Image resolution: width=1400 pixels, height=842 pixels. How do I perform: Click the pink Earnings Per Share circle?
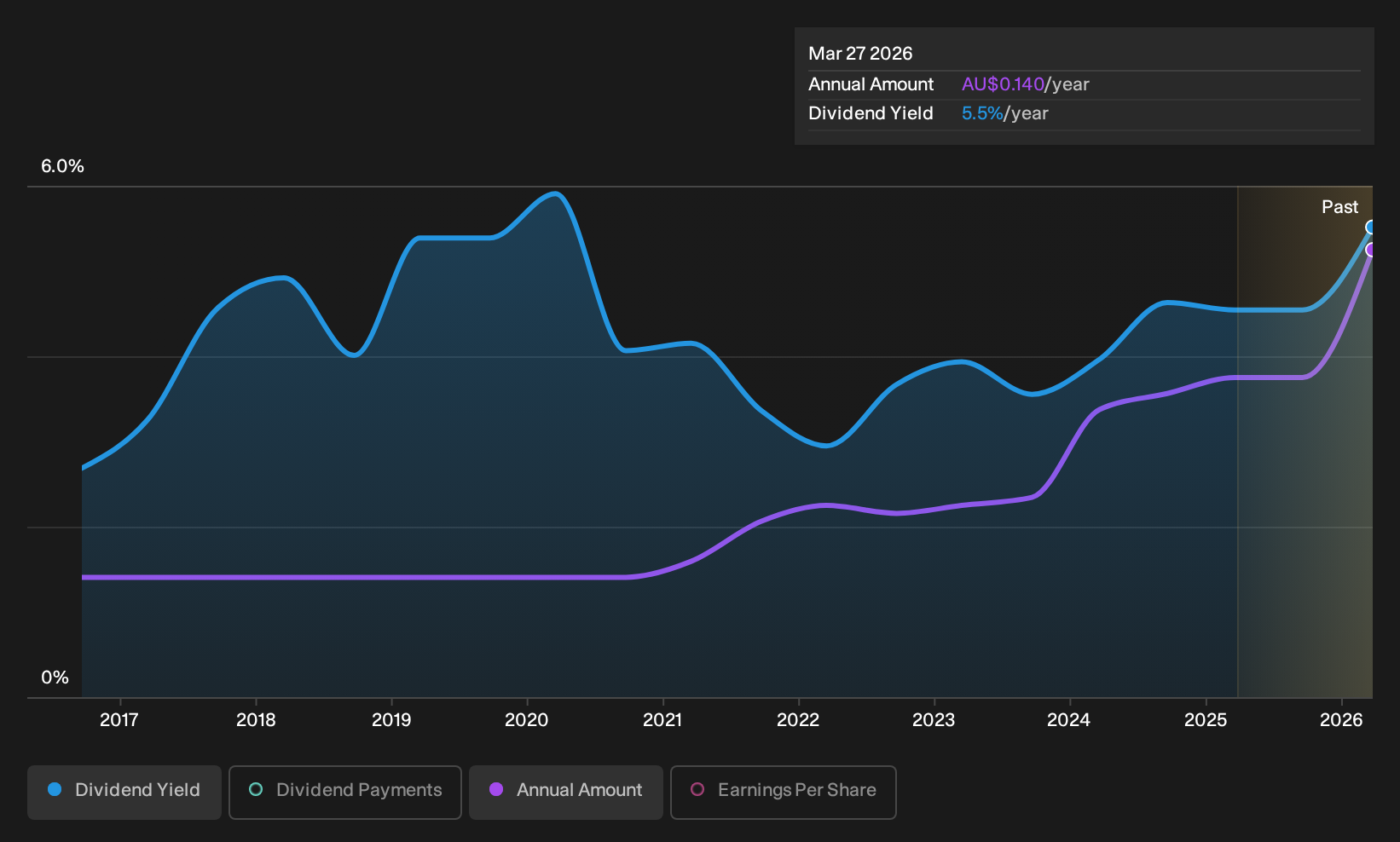697,790
